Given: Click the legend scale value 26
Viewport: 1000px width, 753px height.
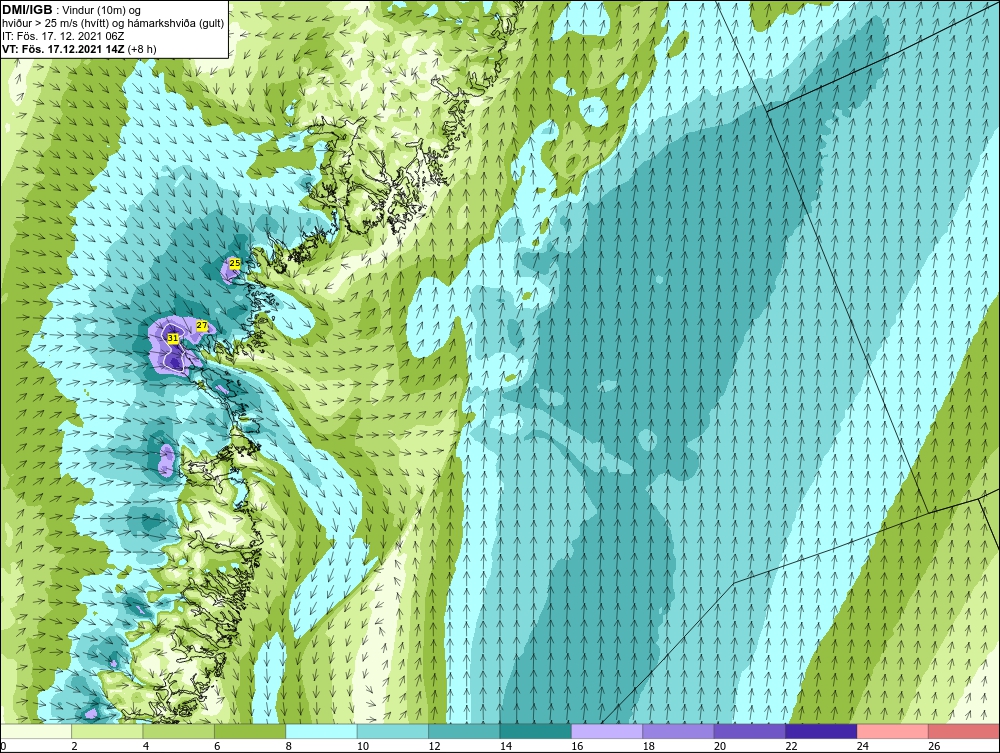Looking at the screenshot, I should [x=934, y=746].
